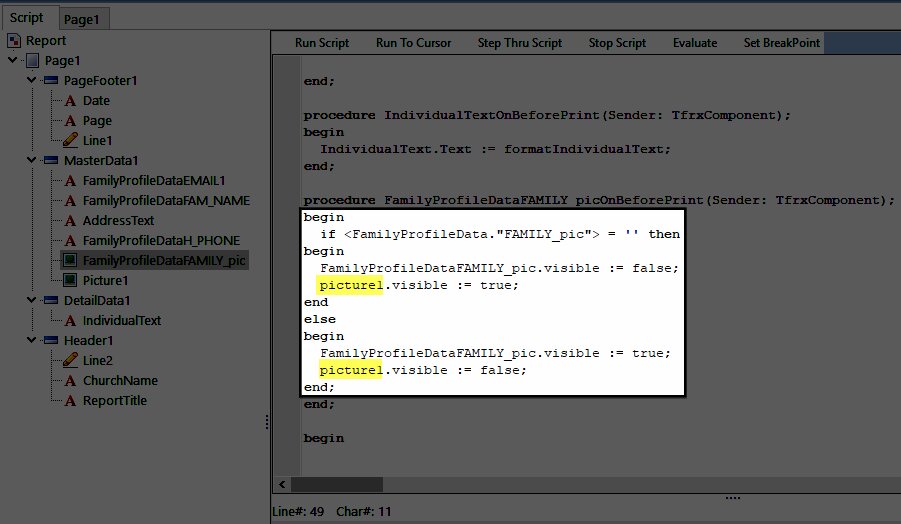Click the Evaluate button
Screen dimensions: 901x524
pos(695,43)
